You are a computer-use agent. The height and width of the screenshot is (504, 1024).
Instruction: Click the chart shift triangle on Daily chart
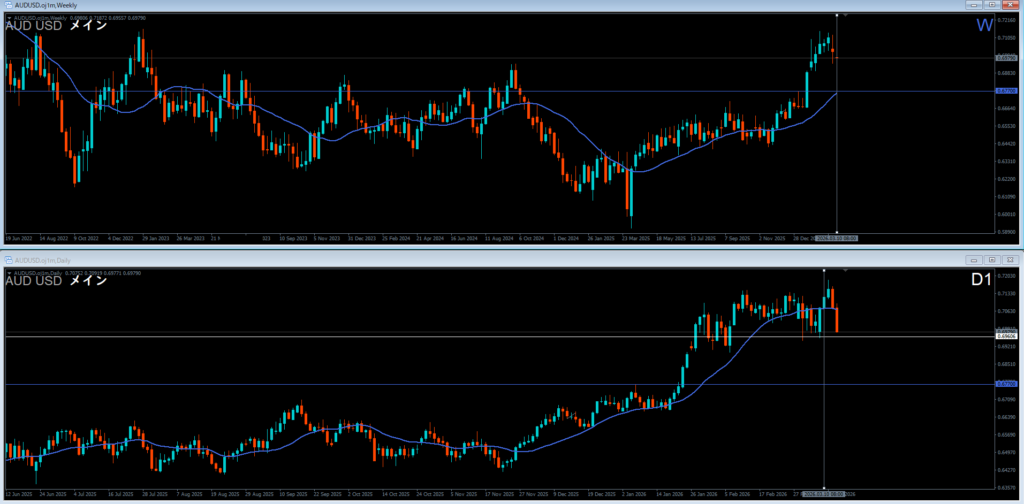[x=846, y=270]
